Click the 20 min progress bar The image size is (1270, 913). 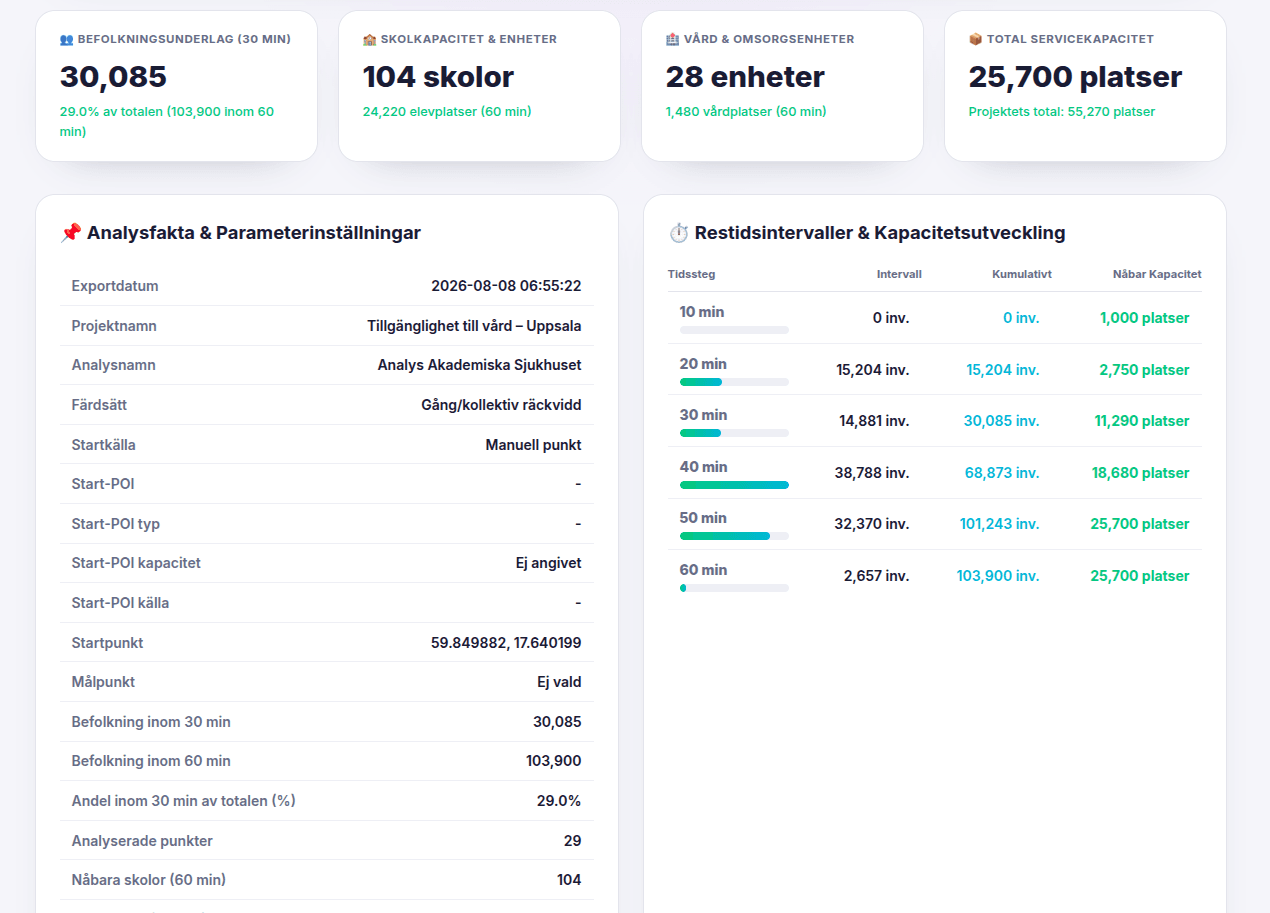pos(734,382)
